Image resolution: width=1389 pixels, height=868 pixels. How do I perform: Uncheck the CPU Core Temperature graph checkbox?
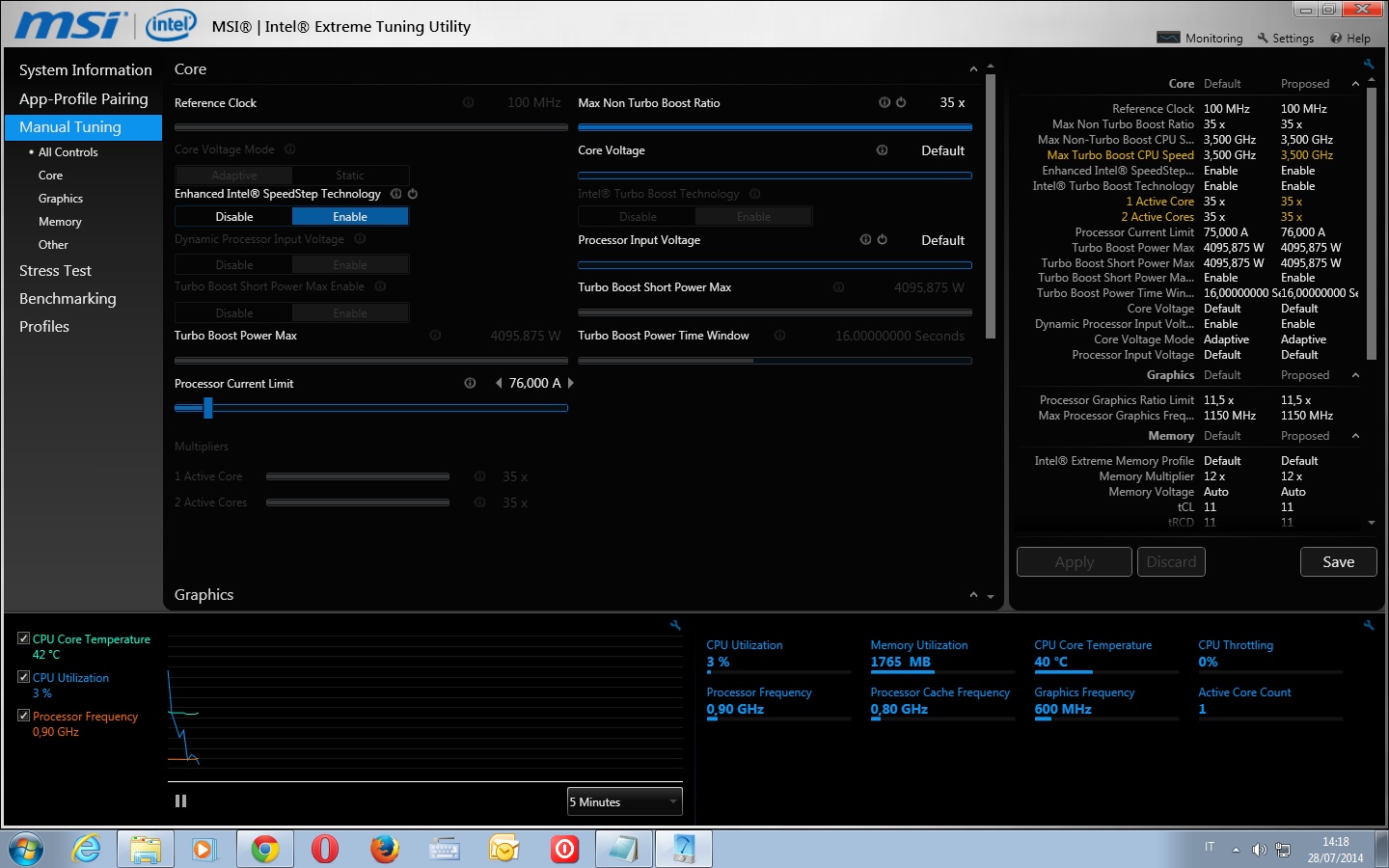click(x=23, y=638)
